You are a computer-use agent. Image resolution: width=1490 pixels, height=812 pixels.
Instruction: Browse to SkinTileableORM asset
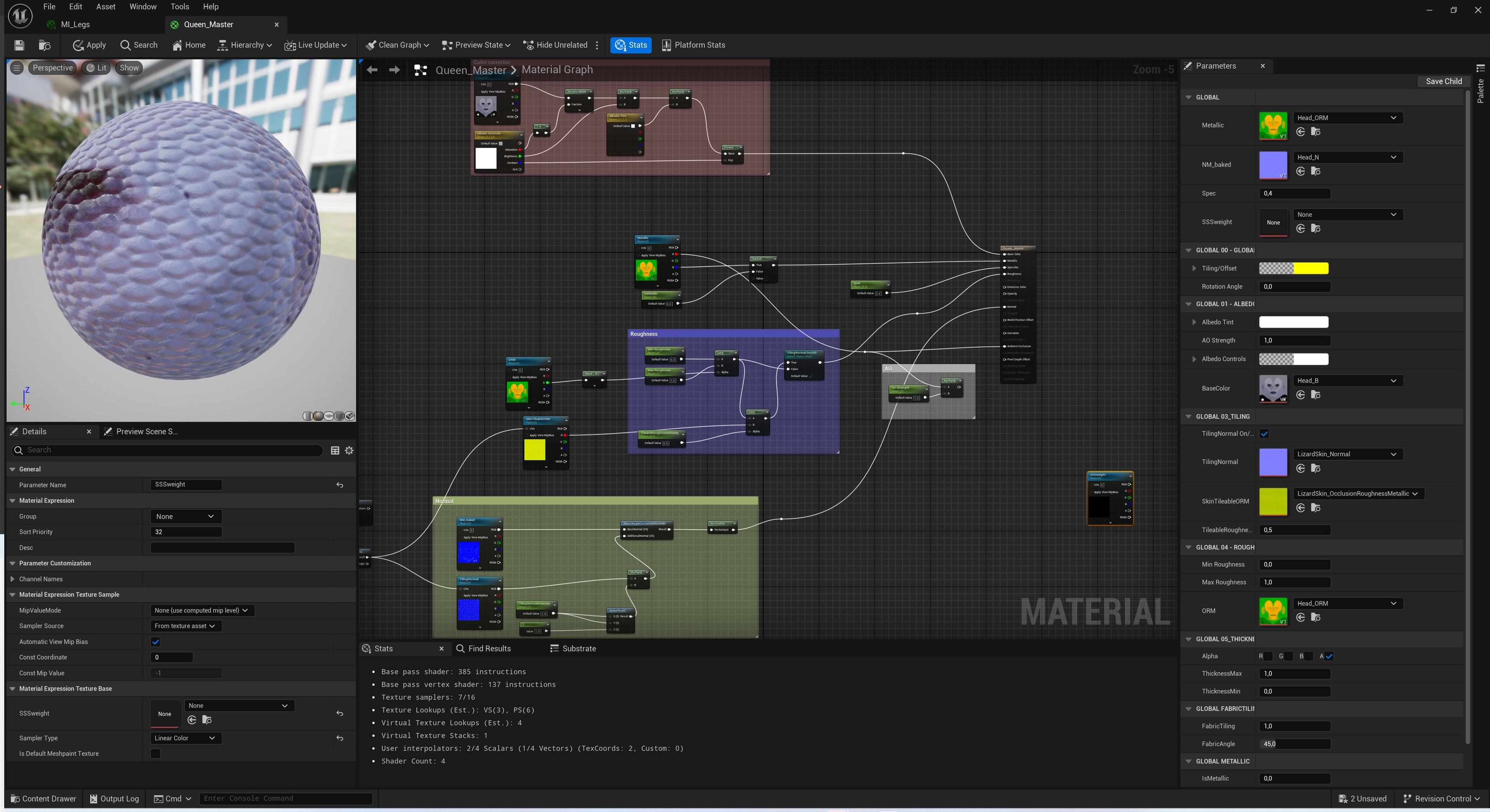(x=1316, y=508)
